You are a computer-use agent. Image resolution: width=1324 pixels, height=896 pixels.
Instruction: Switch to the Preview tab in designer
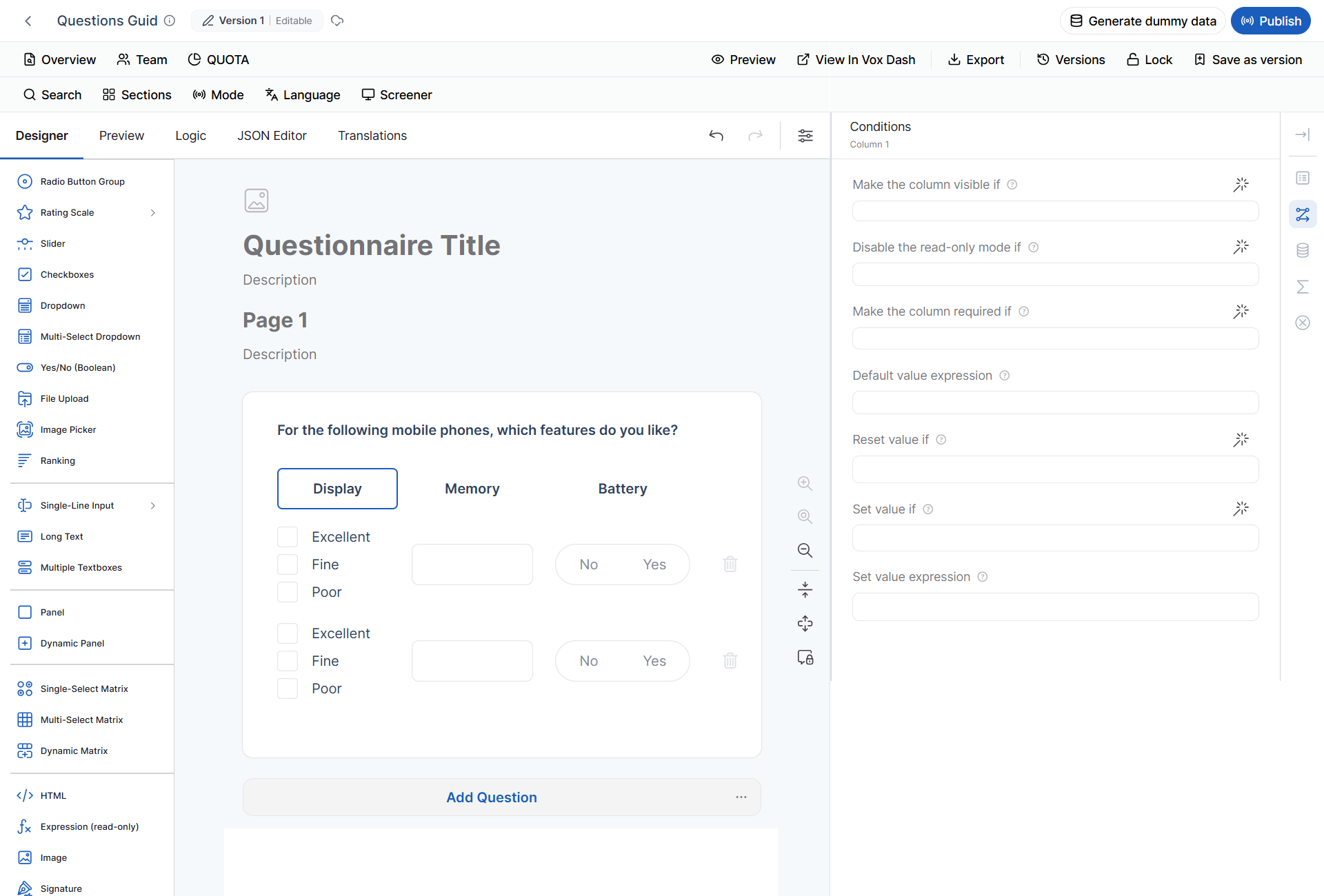point(121,136)
